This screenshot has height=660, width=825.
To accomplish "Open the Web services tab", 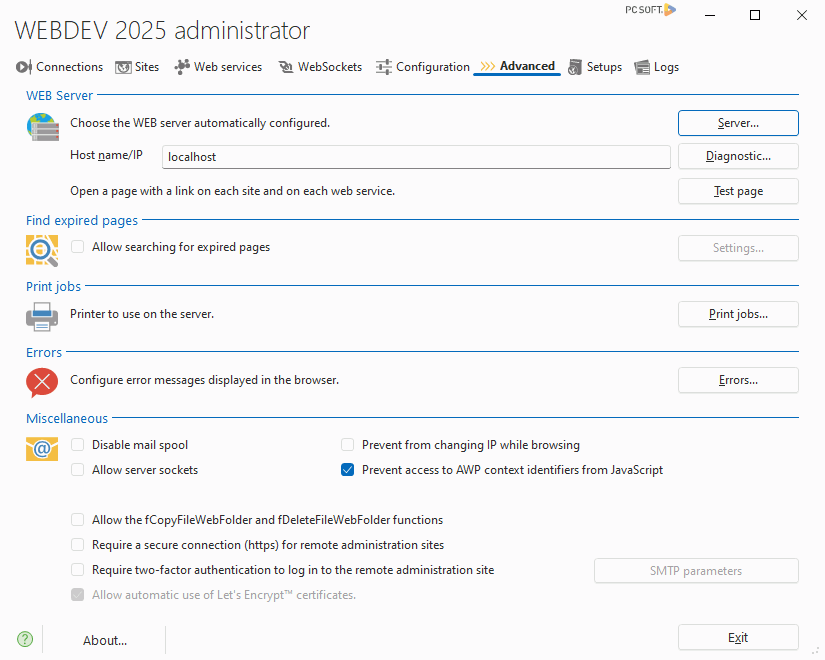I will point(218,67).
